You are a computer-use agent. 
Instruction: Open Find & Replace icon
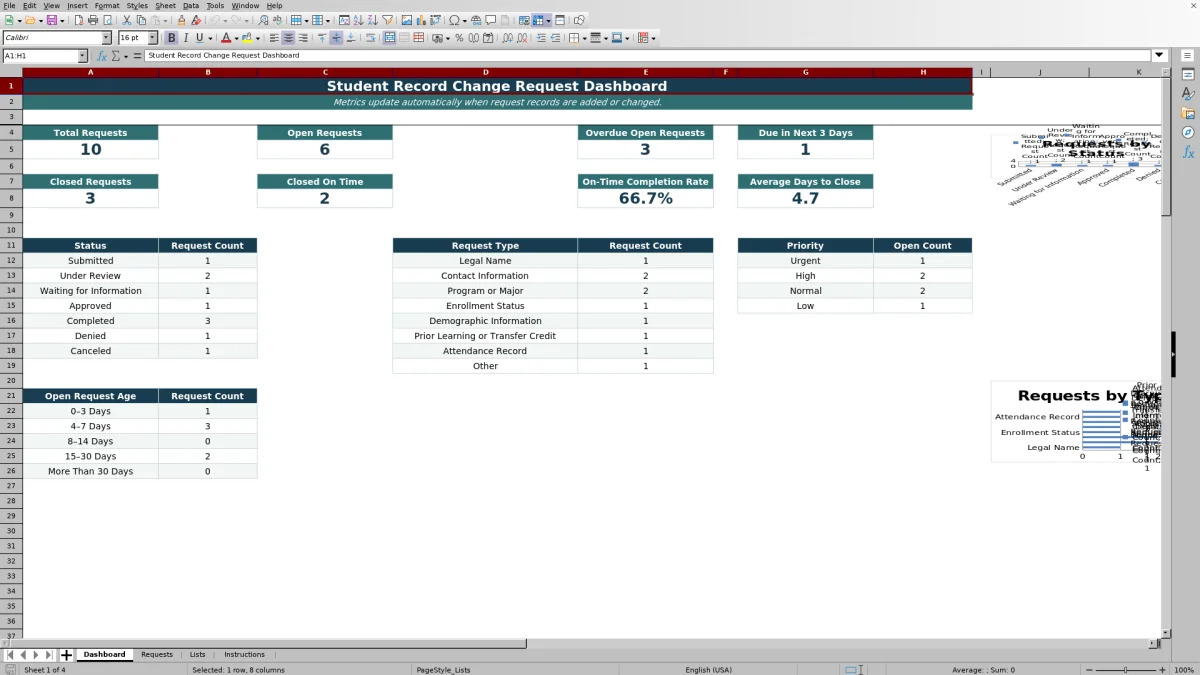[x=263, y=20]
